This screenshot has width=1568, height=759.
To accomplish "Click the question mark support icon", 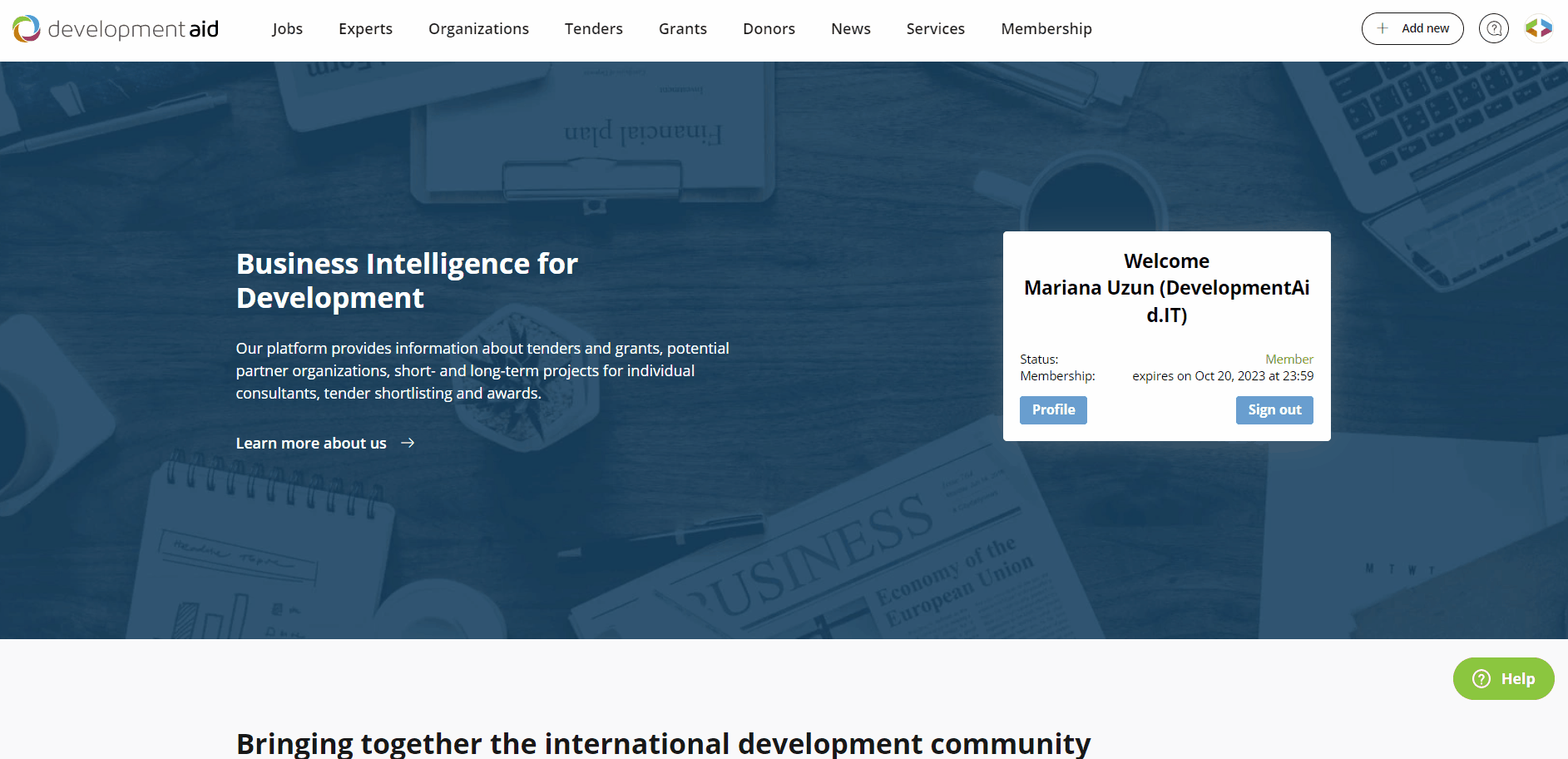I will 1493,28.
